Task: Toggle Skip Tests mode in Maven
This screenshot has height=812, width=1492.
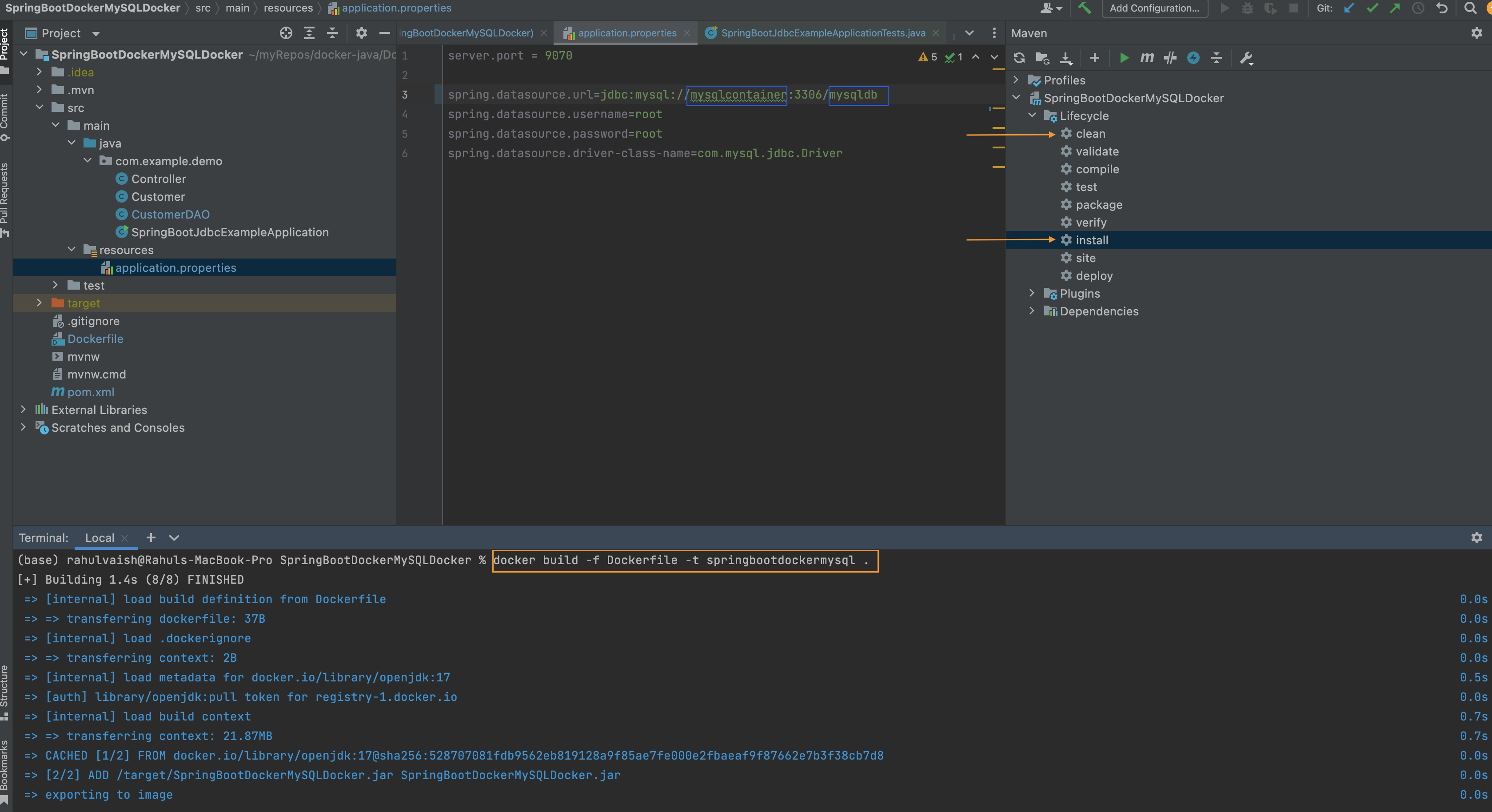Action: pyautogui.click(x=1170, y=58)
